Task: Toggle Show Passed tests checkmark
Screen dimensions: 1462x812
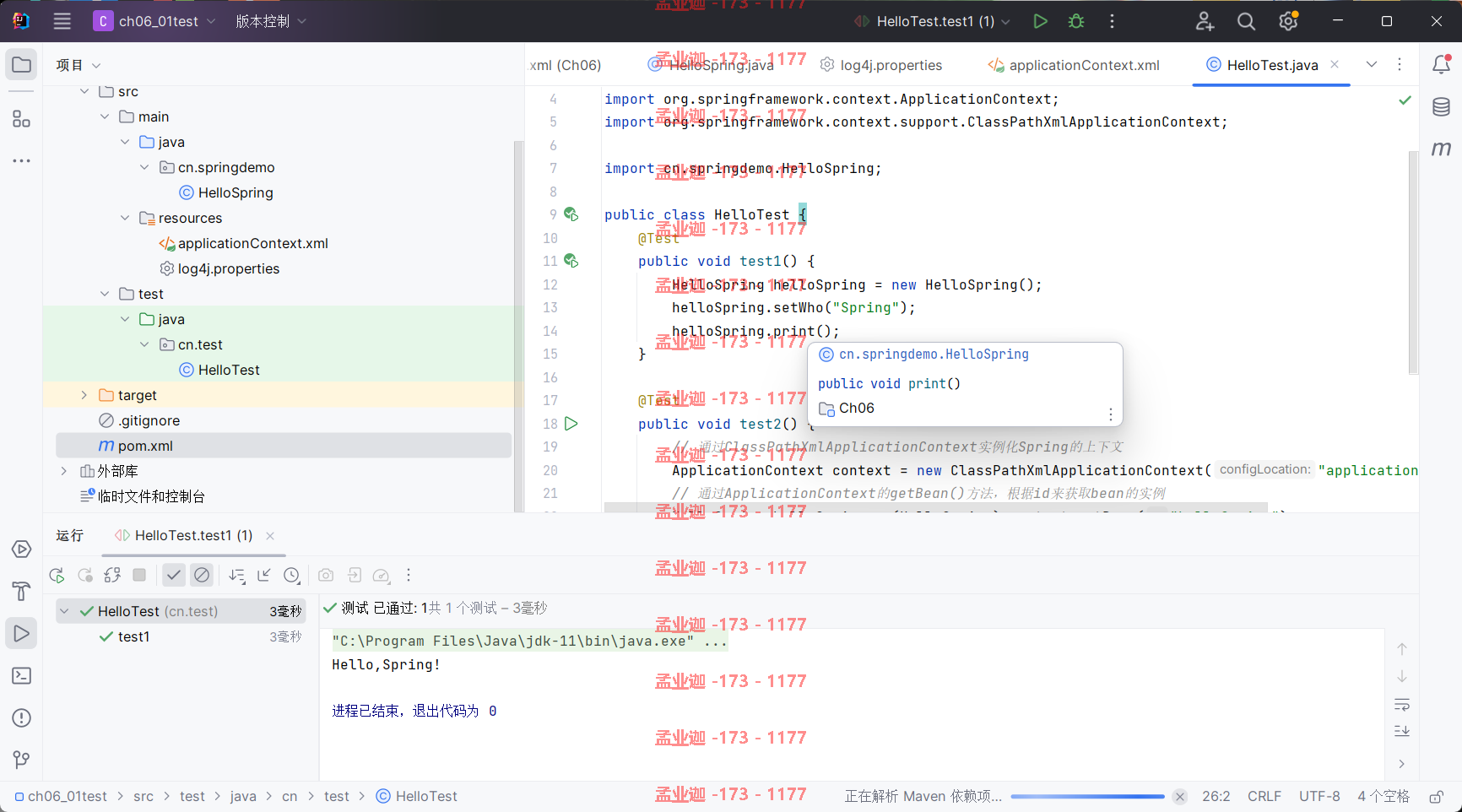Action: click(174, 576)
